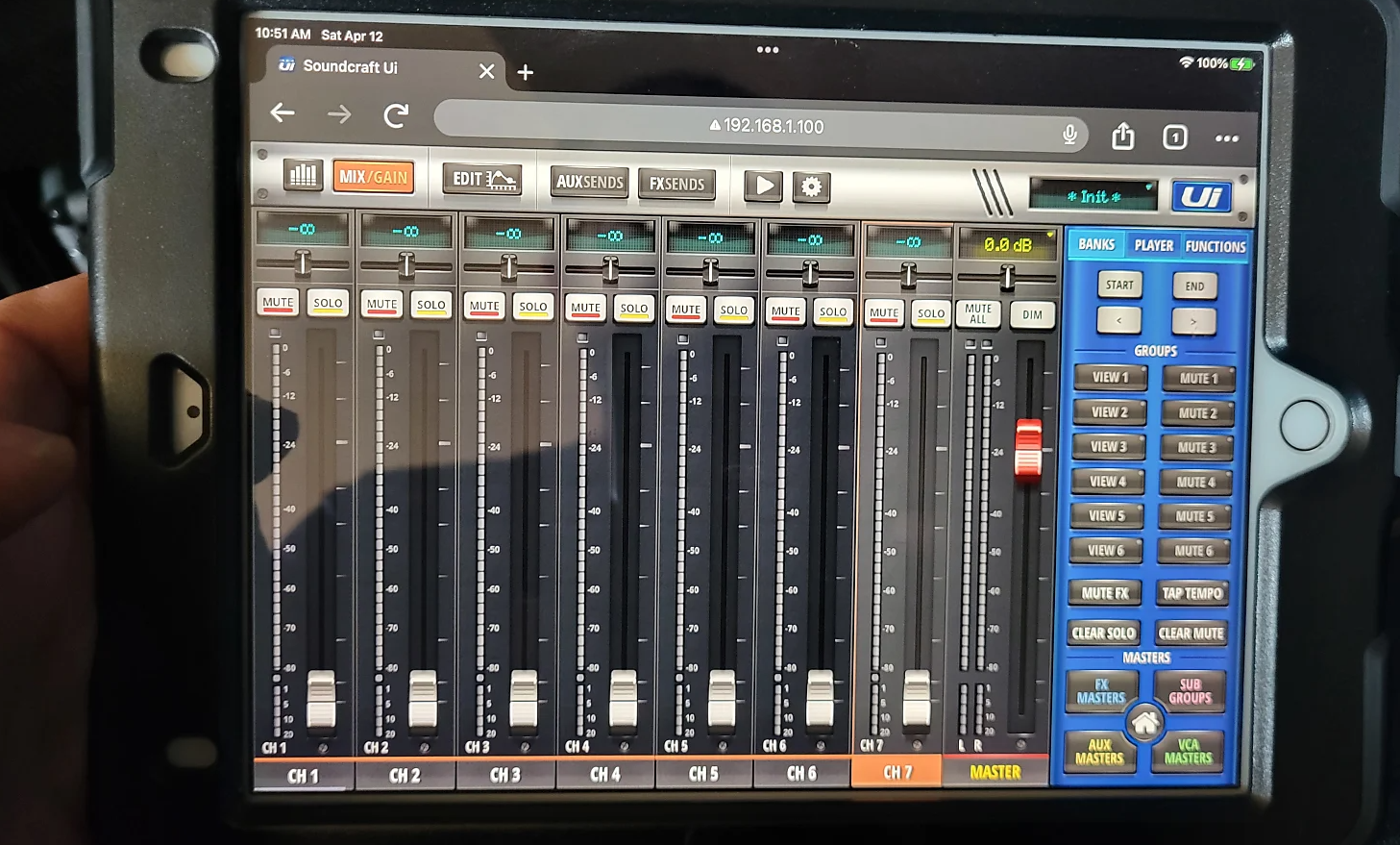Solo channel CH 2

(x=430, y=305)
